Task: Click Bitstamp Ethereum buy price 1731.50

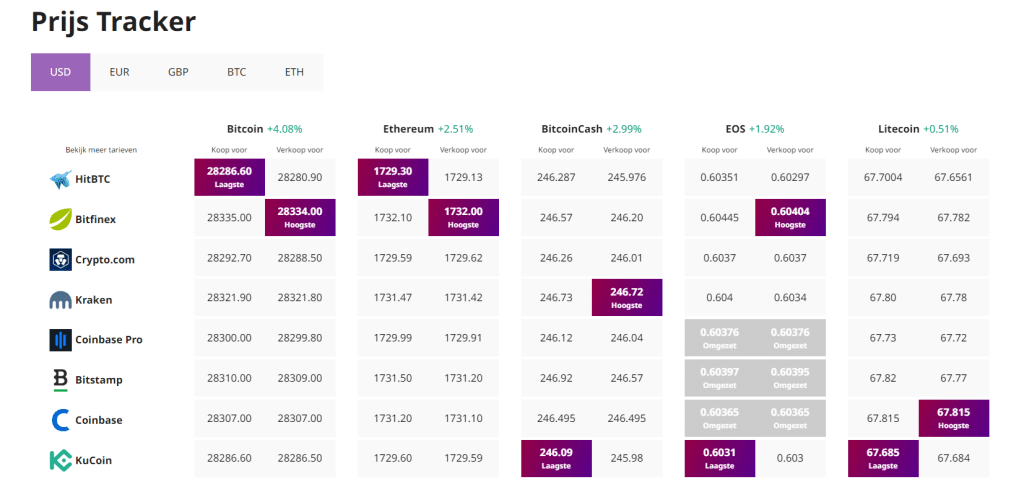Action: (x=393, y=379)
